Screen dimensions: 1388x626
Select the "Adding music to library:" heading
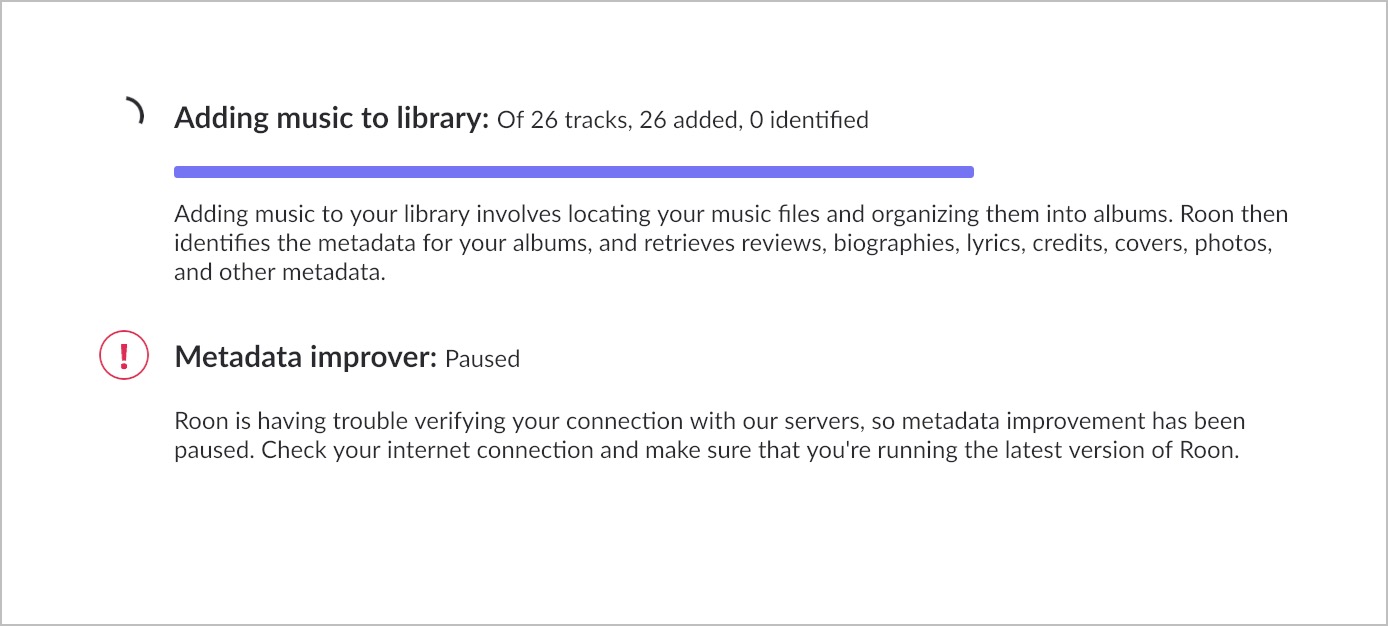pyautogui.click(x=331, y=118)
